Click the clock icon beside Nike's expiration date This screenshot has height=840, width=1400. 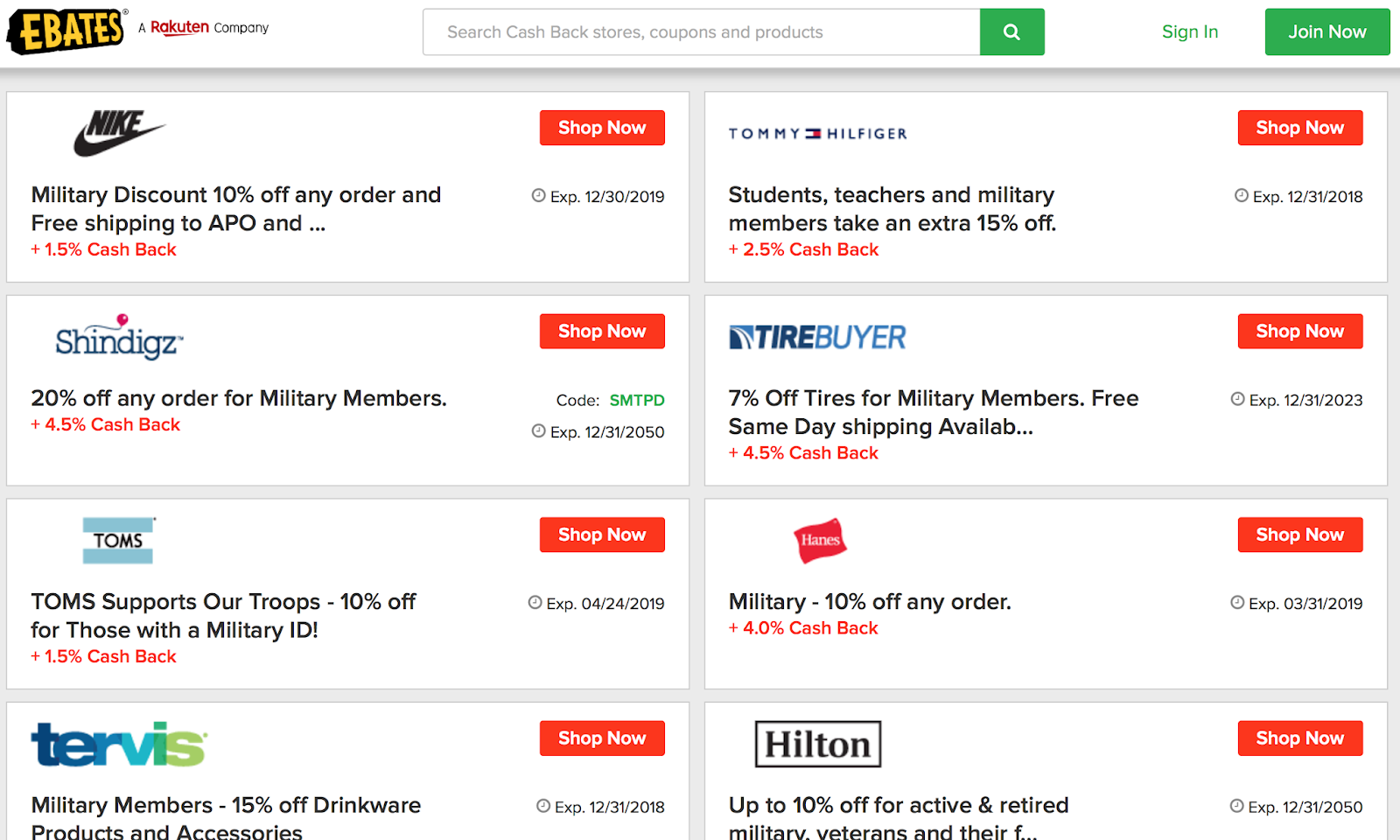click(x=537, y=196)
